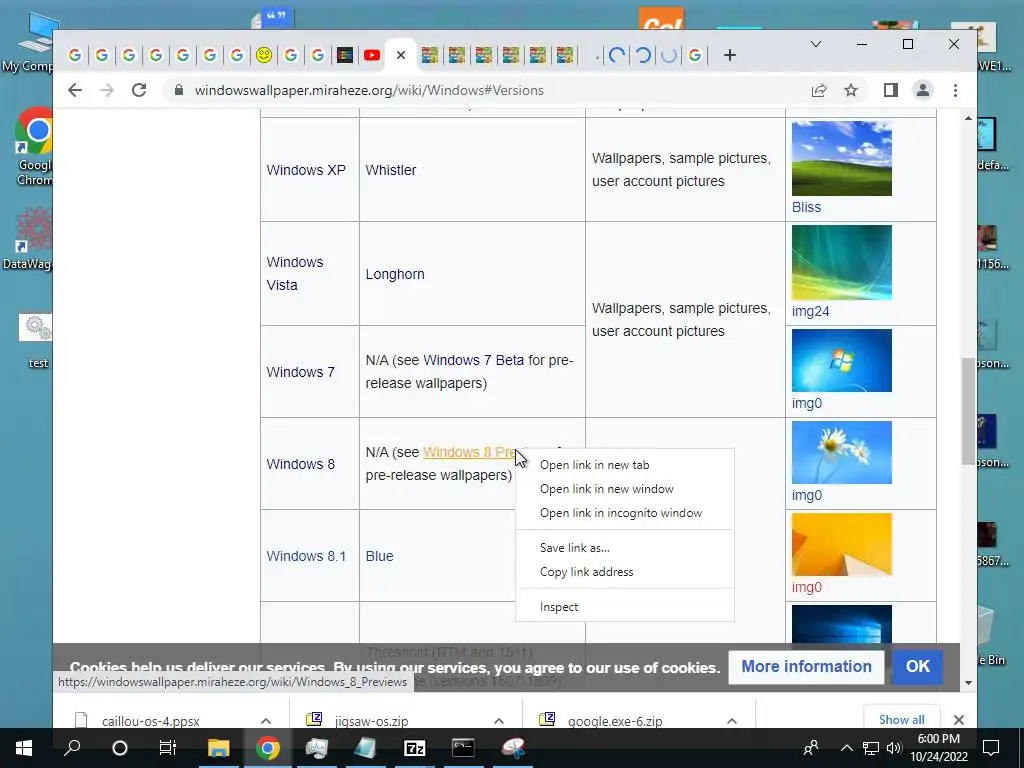
Task: Click More information in cookie banner
Action: pyautogui.click(x=806, y=667)
